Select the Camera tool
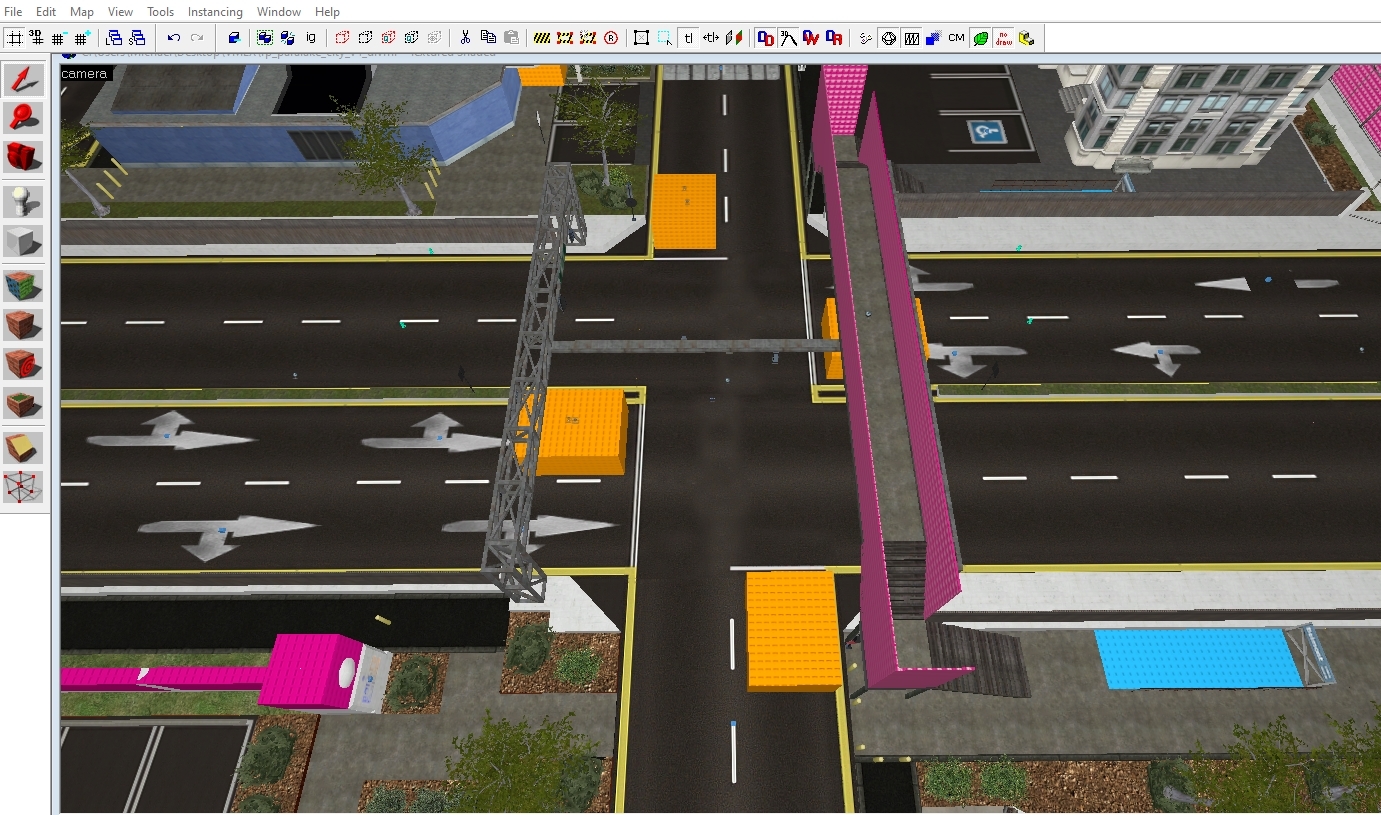The width and height of the screenshot is (1381, 815). 24,156
